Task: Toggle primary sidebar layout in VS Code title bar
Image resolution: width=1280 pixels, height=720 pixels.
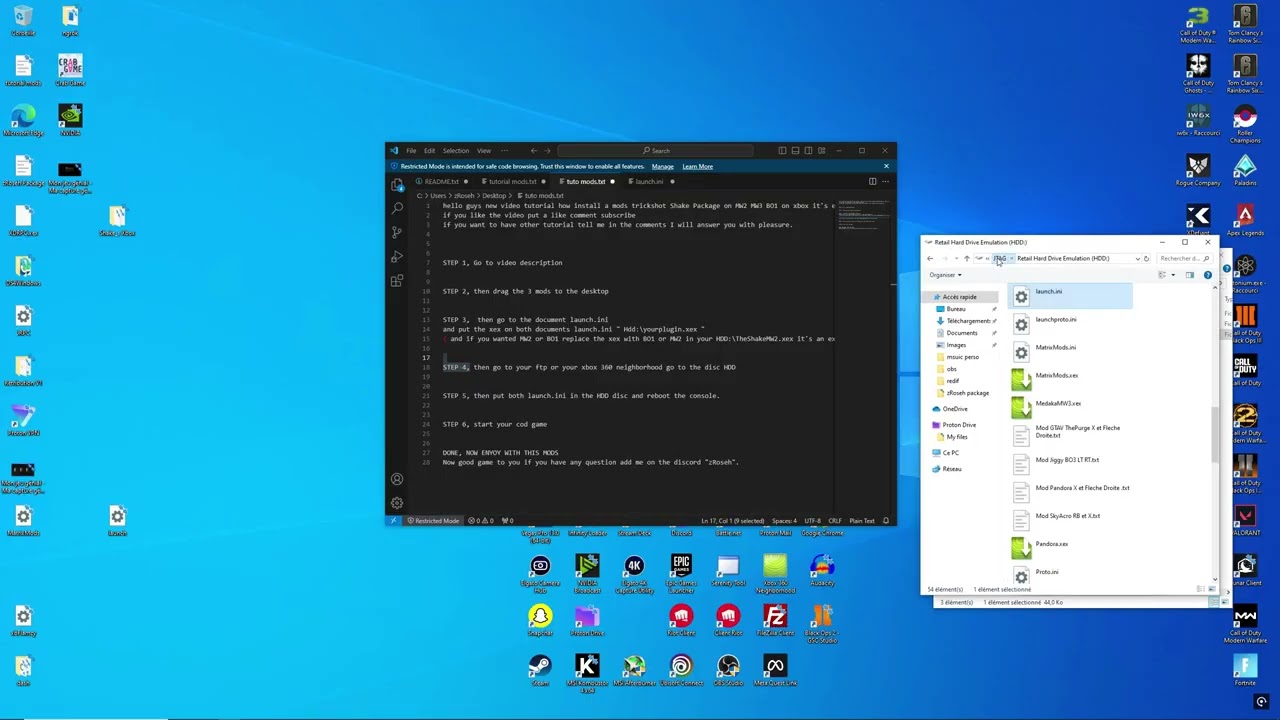Action: (782, 151)
